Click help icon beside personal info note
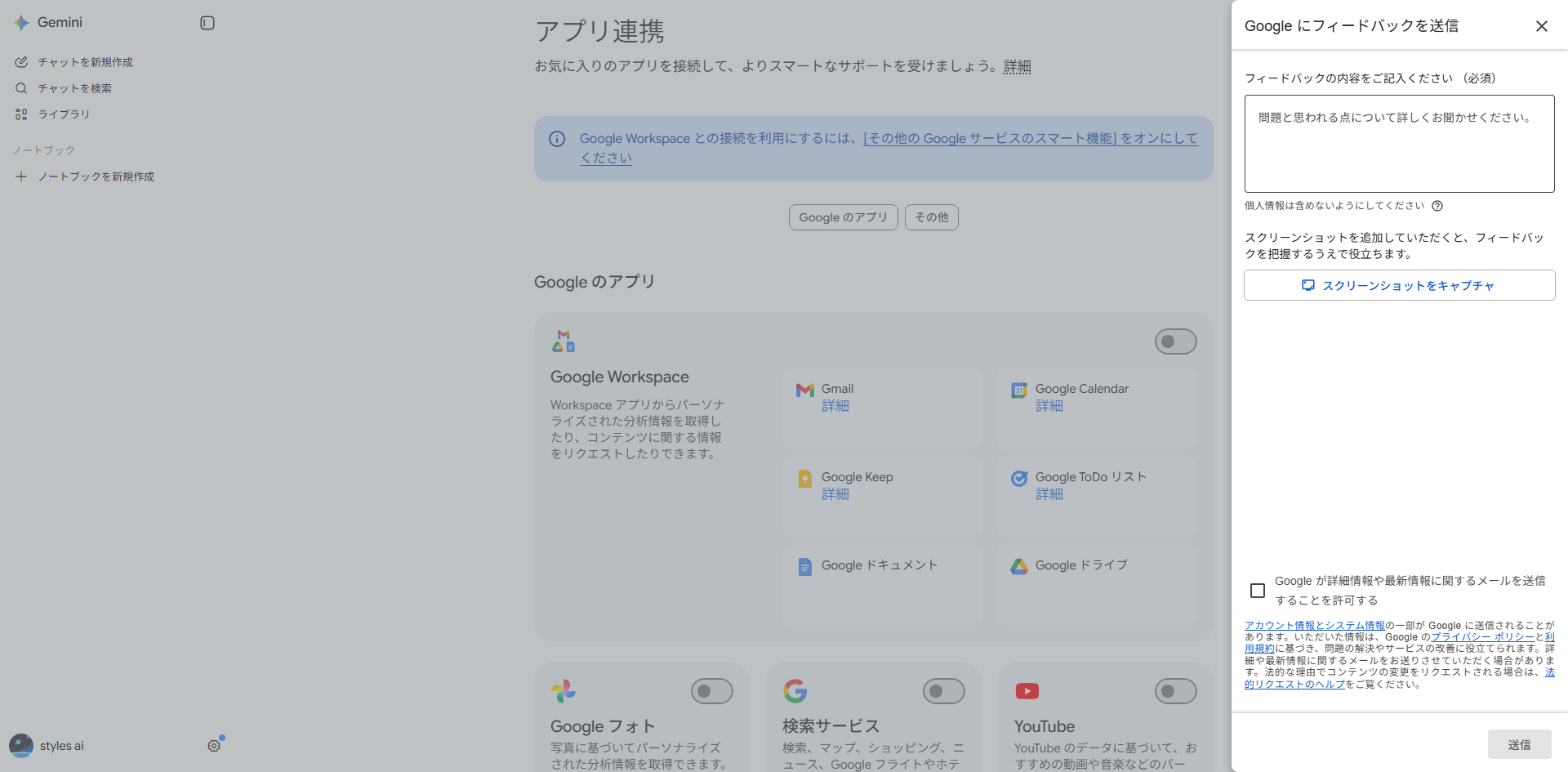Screen dimensions: 1568x772 click(x=1437, y=206)
